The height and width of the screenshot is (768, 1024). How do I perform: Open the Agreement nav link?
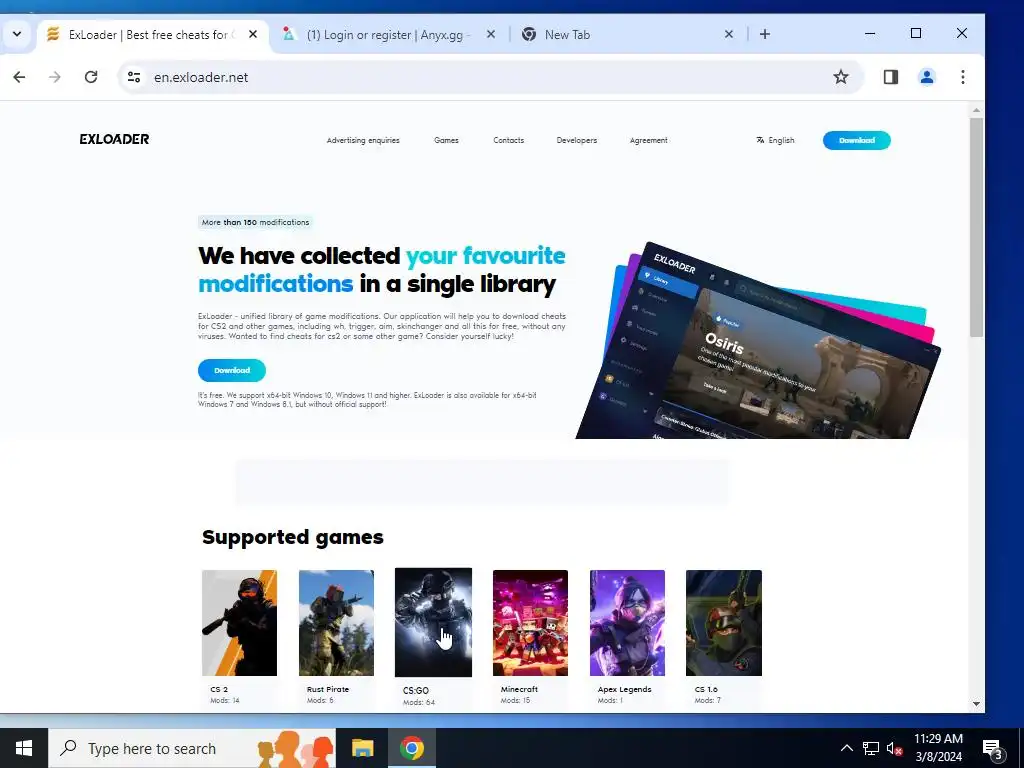point(648,140)
